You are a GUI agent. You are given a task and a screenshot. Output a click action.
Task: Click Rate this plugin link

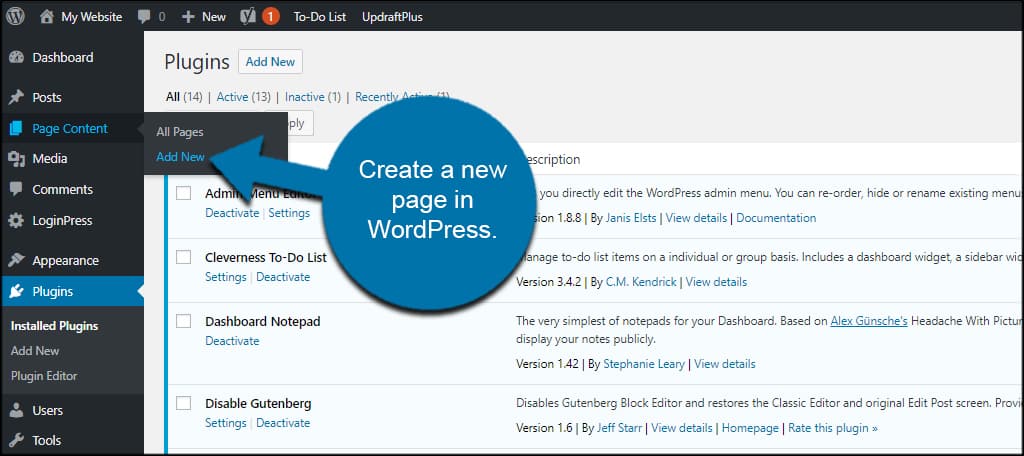(833, 428)
